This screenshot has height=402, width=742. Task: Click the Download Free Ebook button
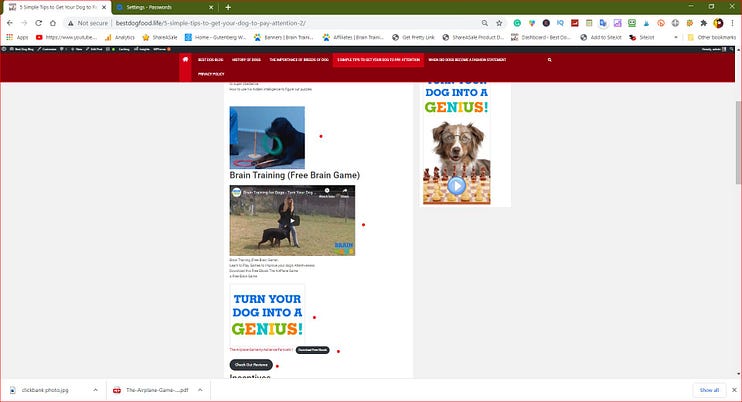click(312, 350)
